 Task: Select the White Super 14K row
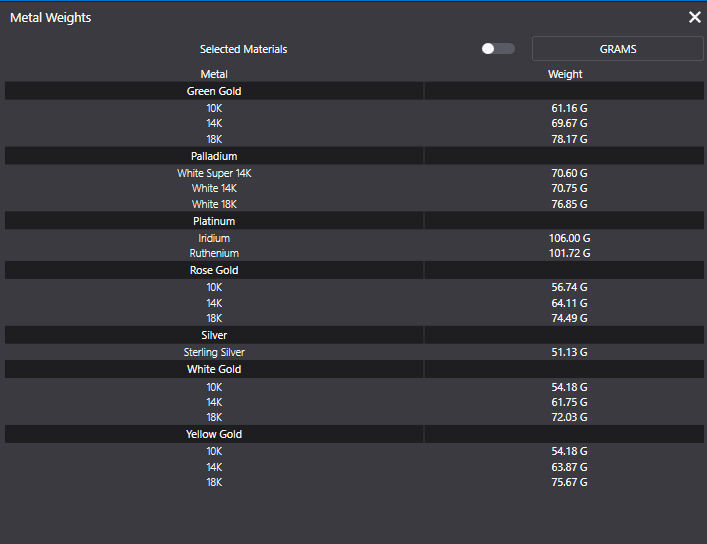click(214, 173)
